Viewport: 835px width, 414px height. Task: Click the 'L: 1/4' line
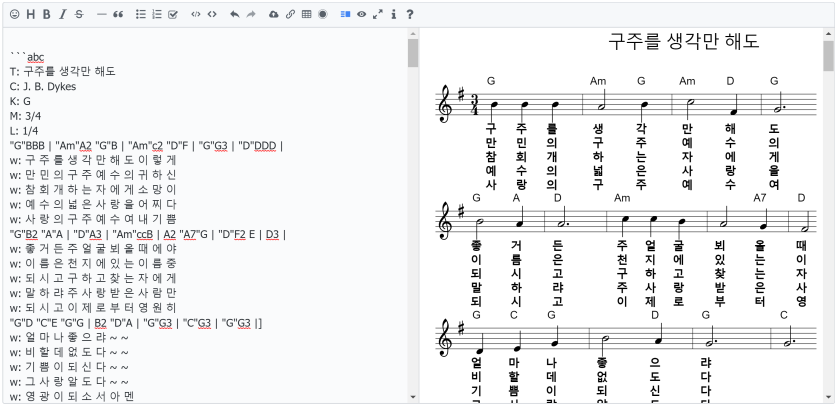(23, 131)
